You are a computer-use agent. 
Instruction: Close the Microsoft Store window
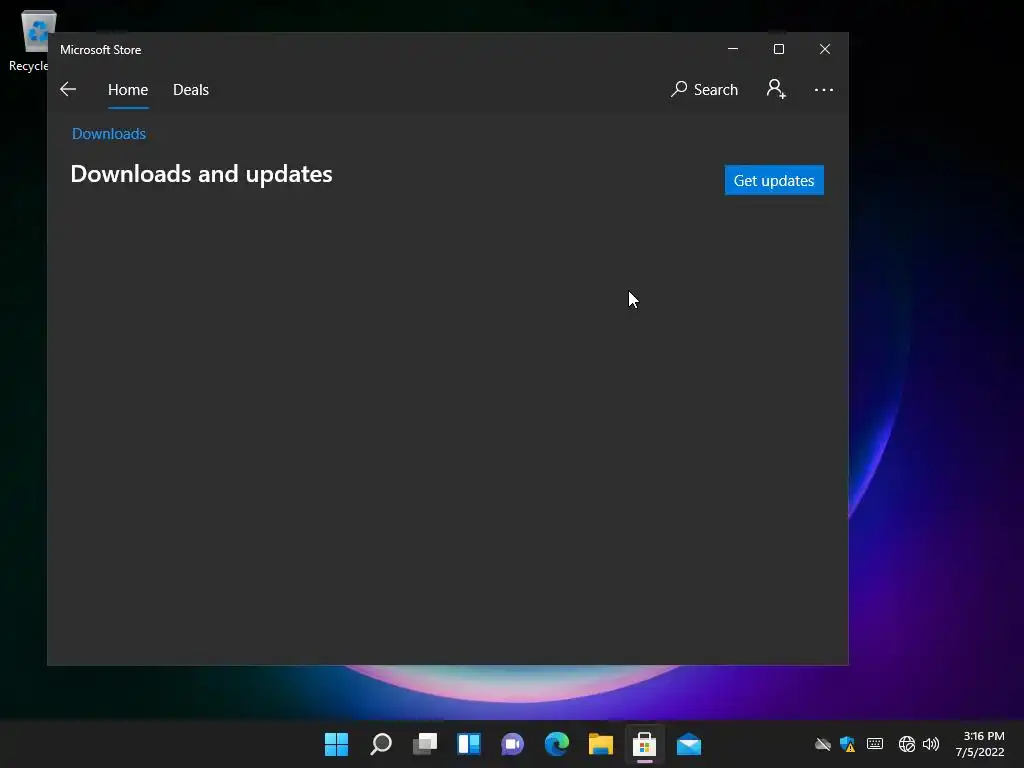[825, 49]
